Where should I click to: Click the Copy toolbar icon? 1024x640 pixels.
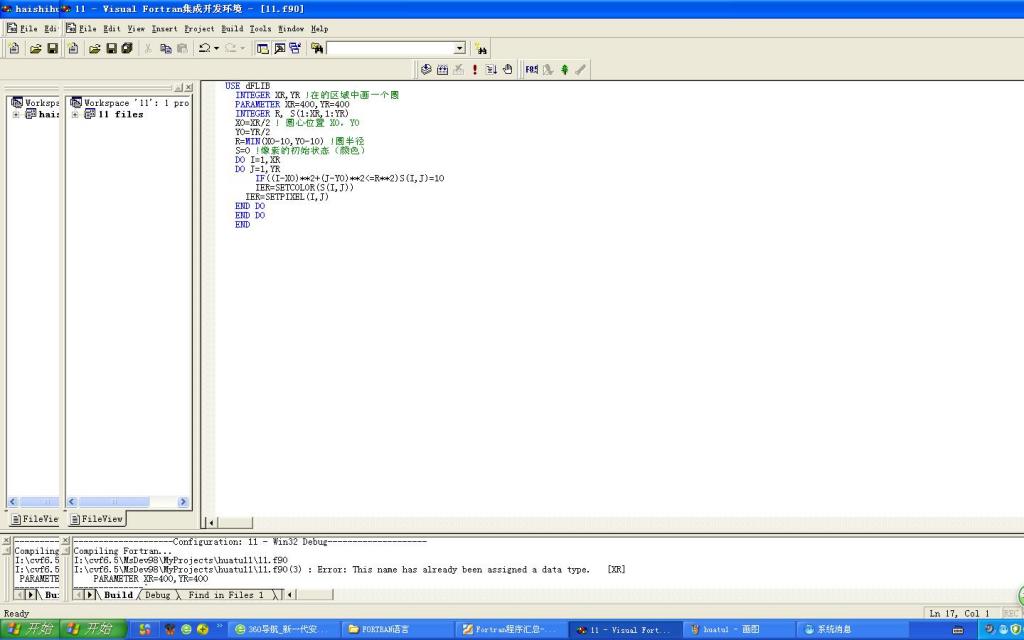click(x=166, y=48)
